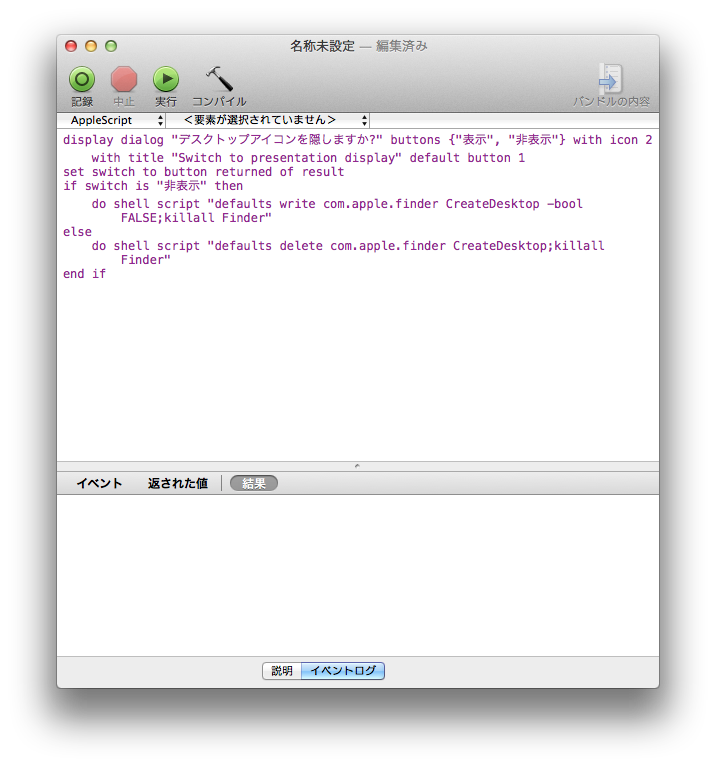Image resolution: width=716 pixels, height=767 pixels.
Task: Click 'defaults write com.apple.finder' line
Action: coord(337,204)
